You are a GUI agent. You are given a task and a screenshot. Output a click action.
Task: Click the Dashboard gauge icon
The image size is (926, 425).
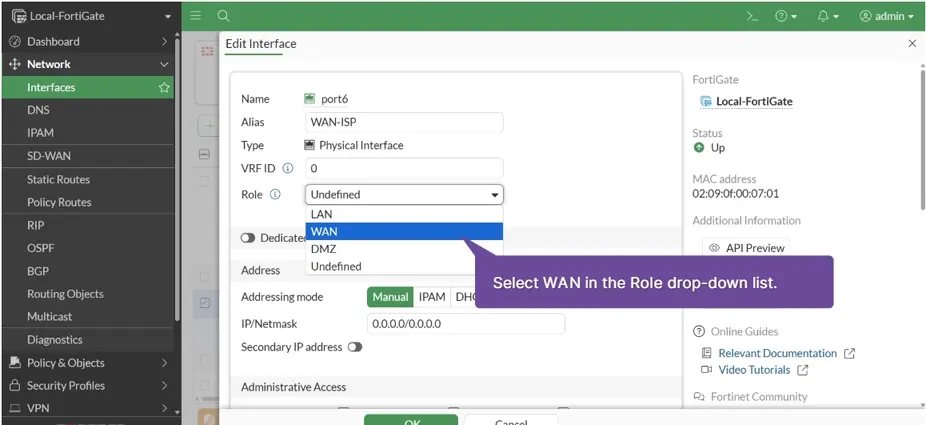click(x=15, y=42)
